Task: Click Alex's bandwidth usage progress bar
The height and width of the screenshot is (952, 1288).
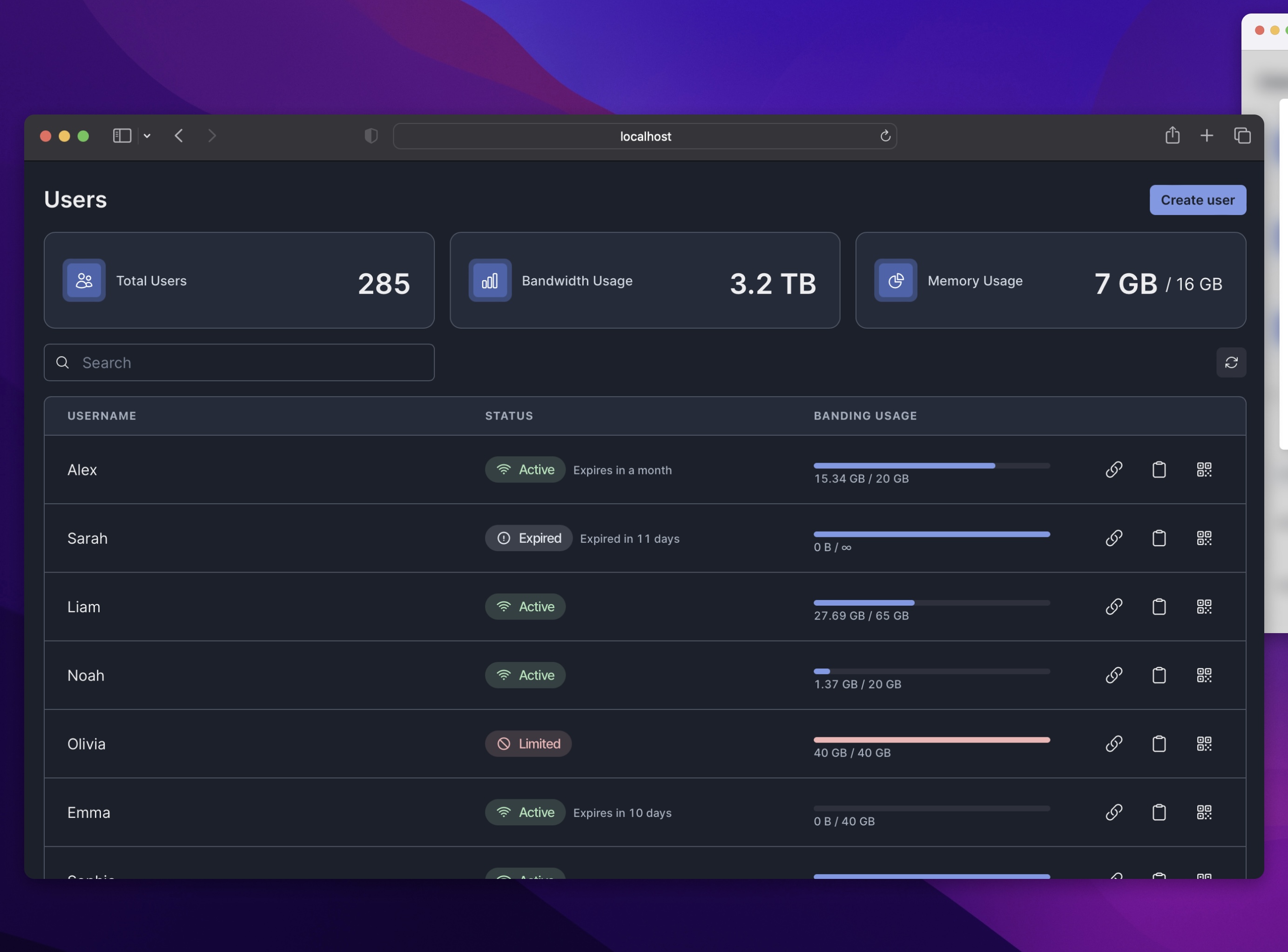Action: [x=931, y=466]
